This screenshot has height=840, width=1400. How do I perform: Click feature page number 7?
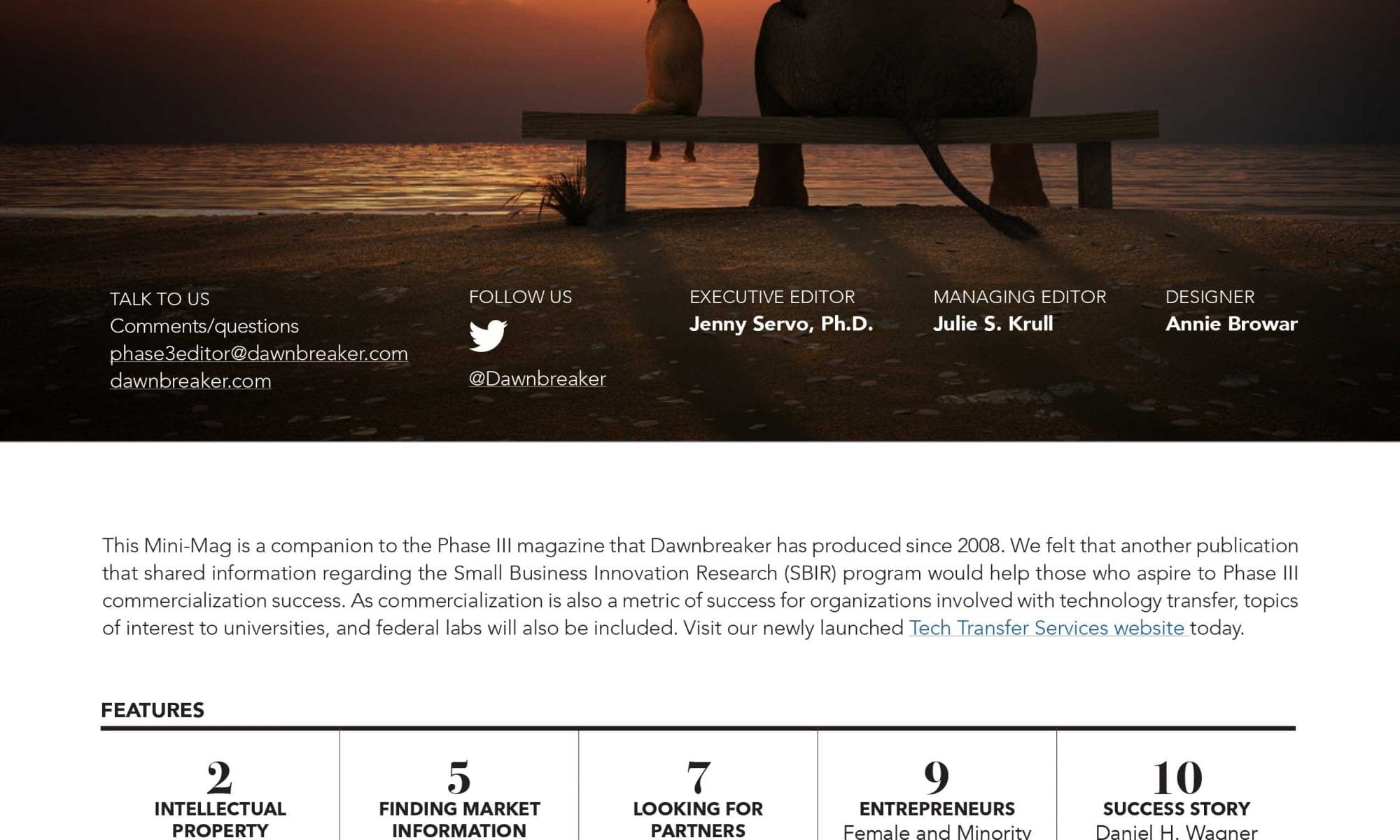coord(698,777)
